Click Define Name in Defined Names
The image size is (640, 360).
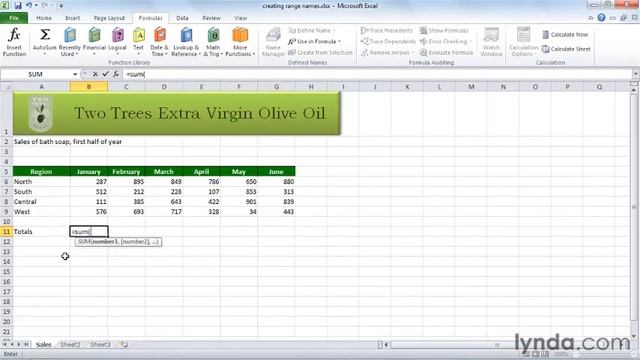click(x=311, y=31)
